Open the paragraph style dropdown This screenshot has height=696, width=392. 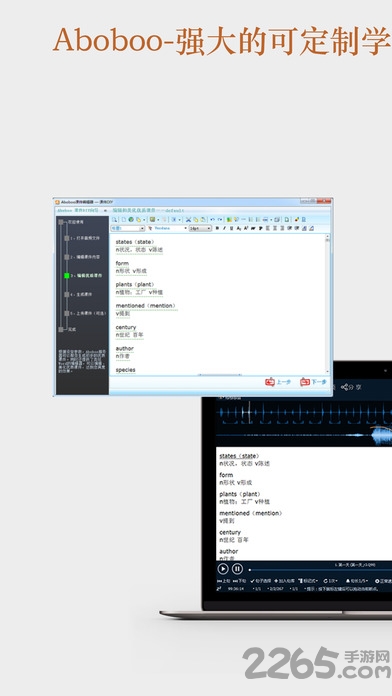pyautogui.click(x=127, y=228)
